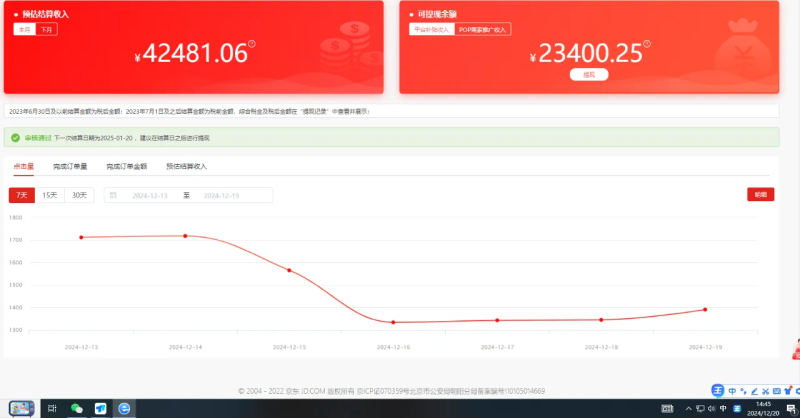Screen dimensions: 800x418
Task: Select the 30天 range option
Action: pos(79,195)
